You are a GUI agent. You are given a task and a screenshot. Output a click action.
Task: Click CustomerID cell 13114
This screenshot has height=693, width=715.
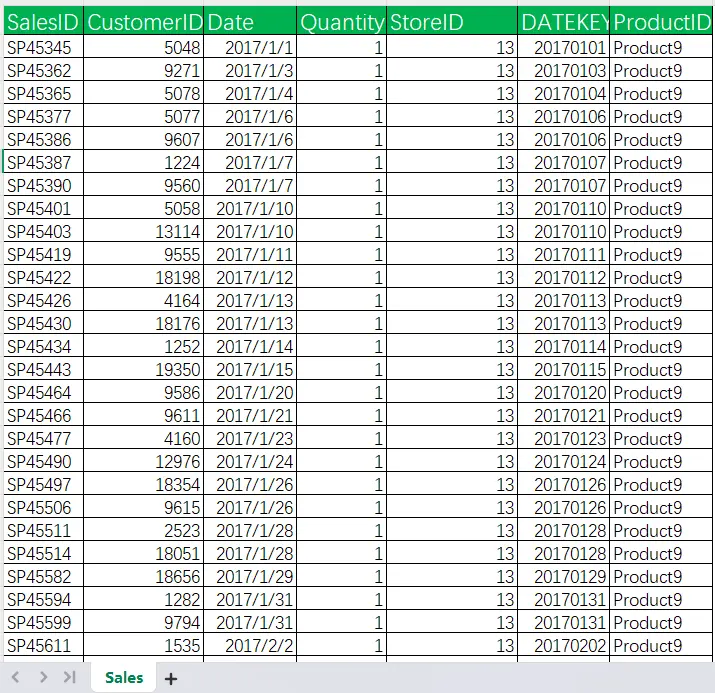coord(144,230)
